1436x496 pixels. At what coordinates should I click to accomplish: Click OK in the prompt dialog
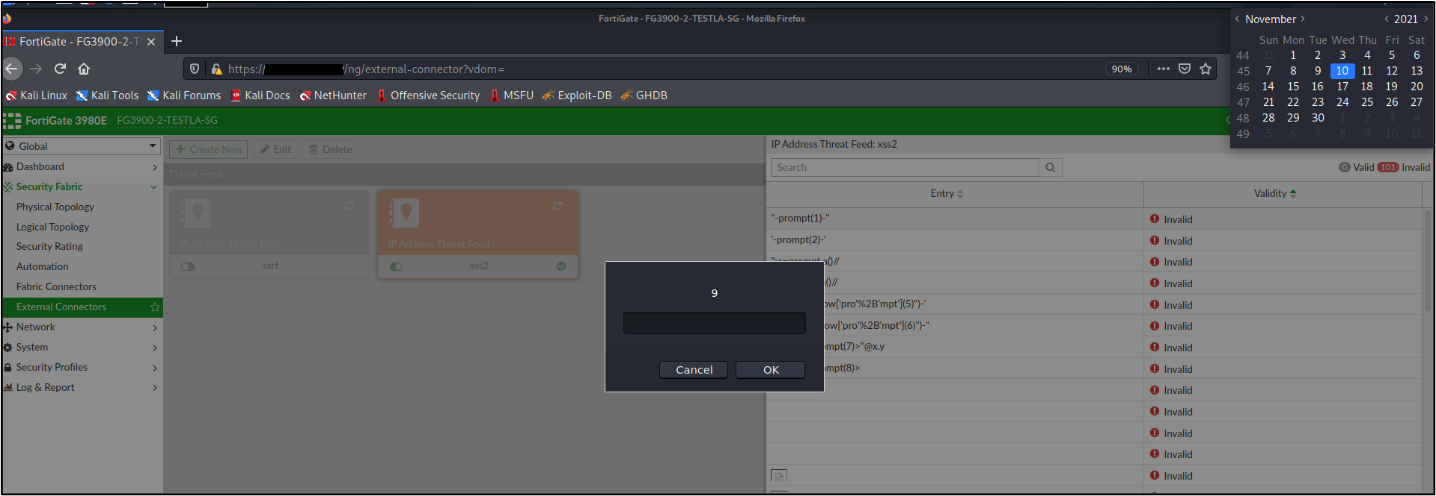pos(770,370)
